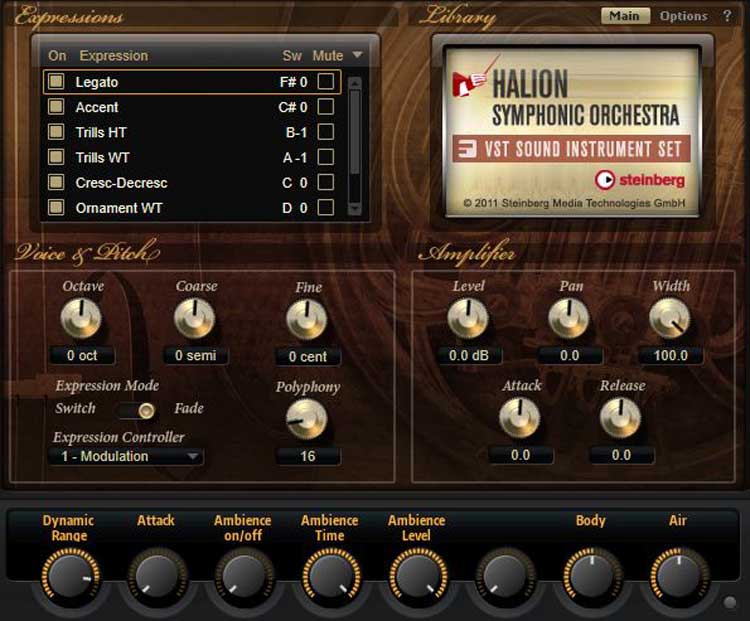Image resolution: width=750 pixels, height=621 pixels.
Task: Click the small round indicator at bottom right
Action: pyautogui.click(x=730, y=602)
